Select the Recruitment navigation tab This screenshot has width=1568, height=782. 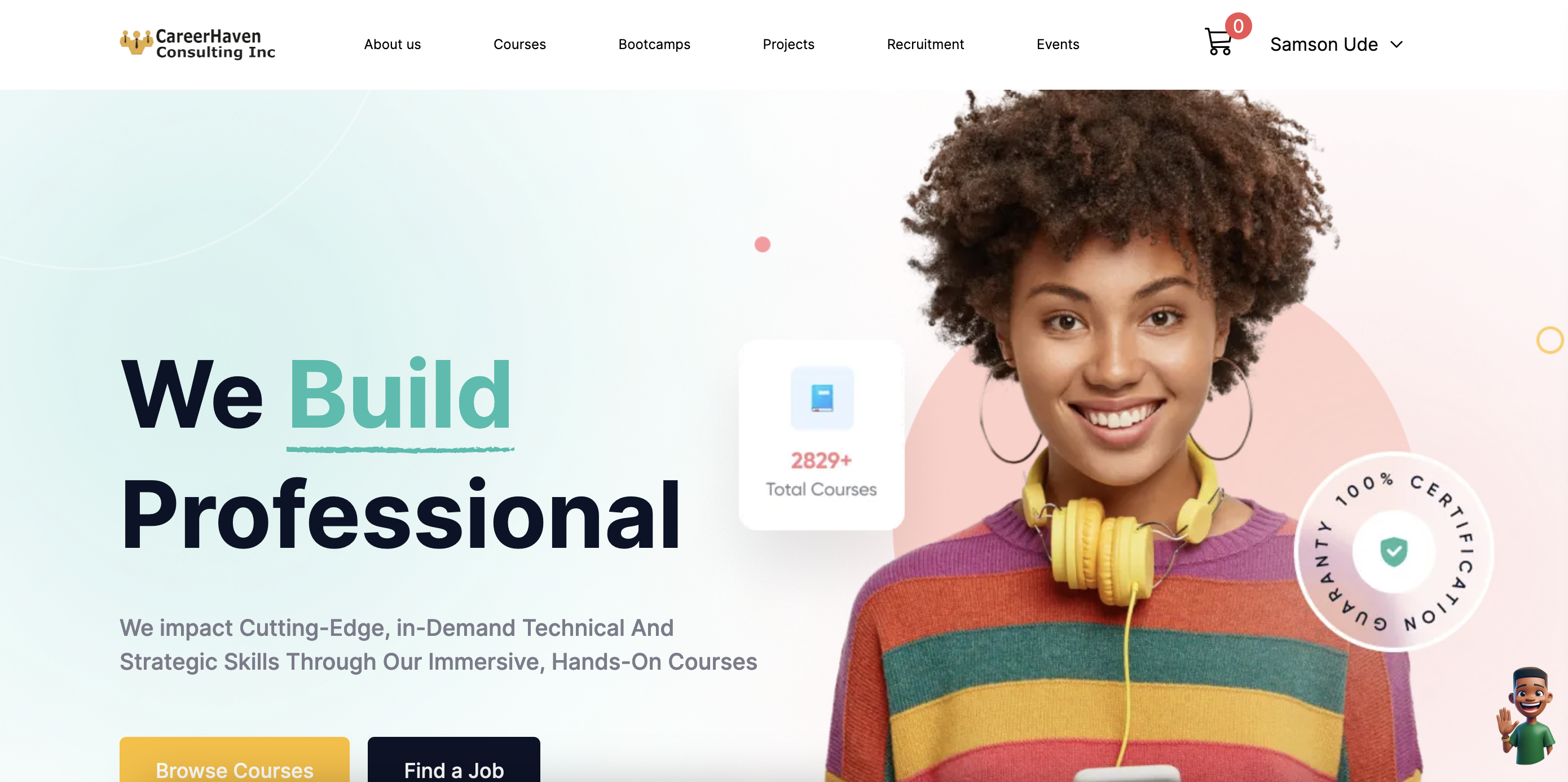(x=925, y=43)
